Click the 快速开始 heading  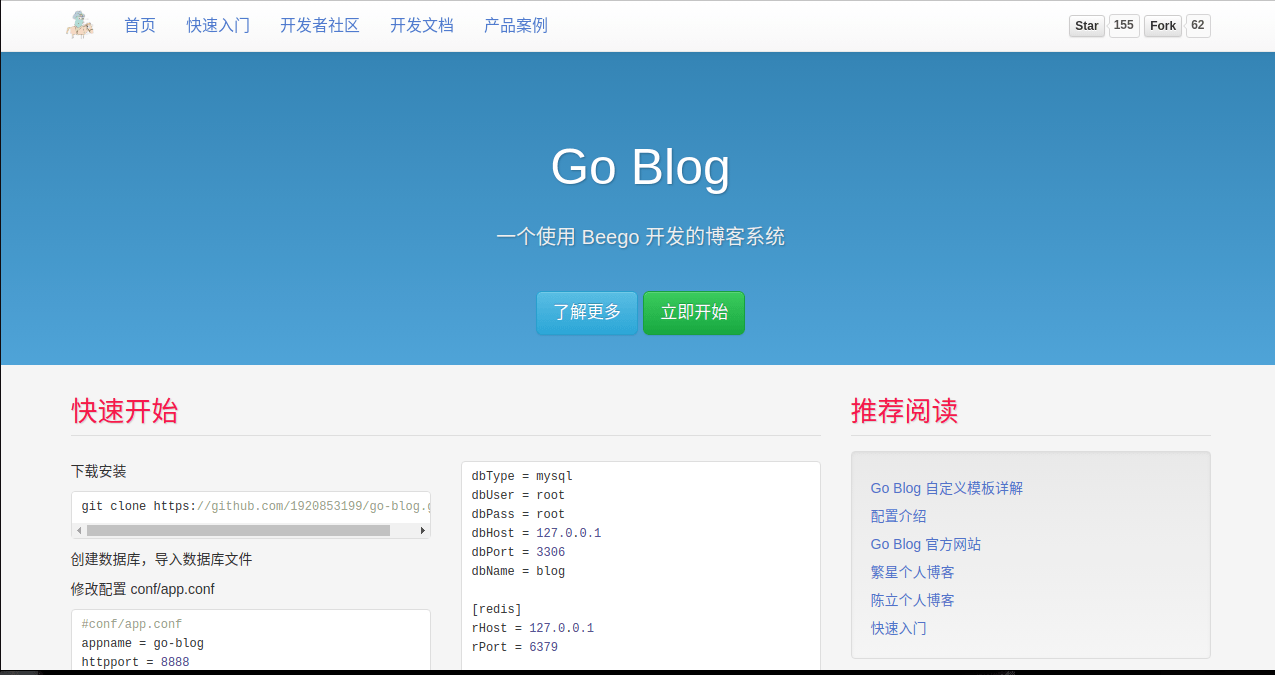point(125,411)
